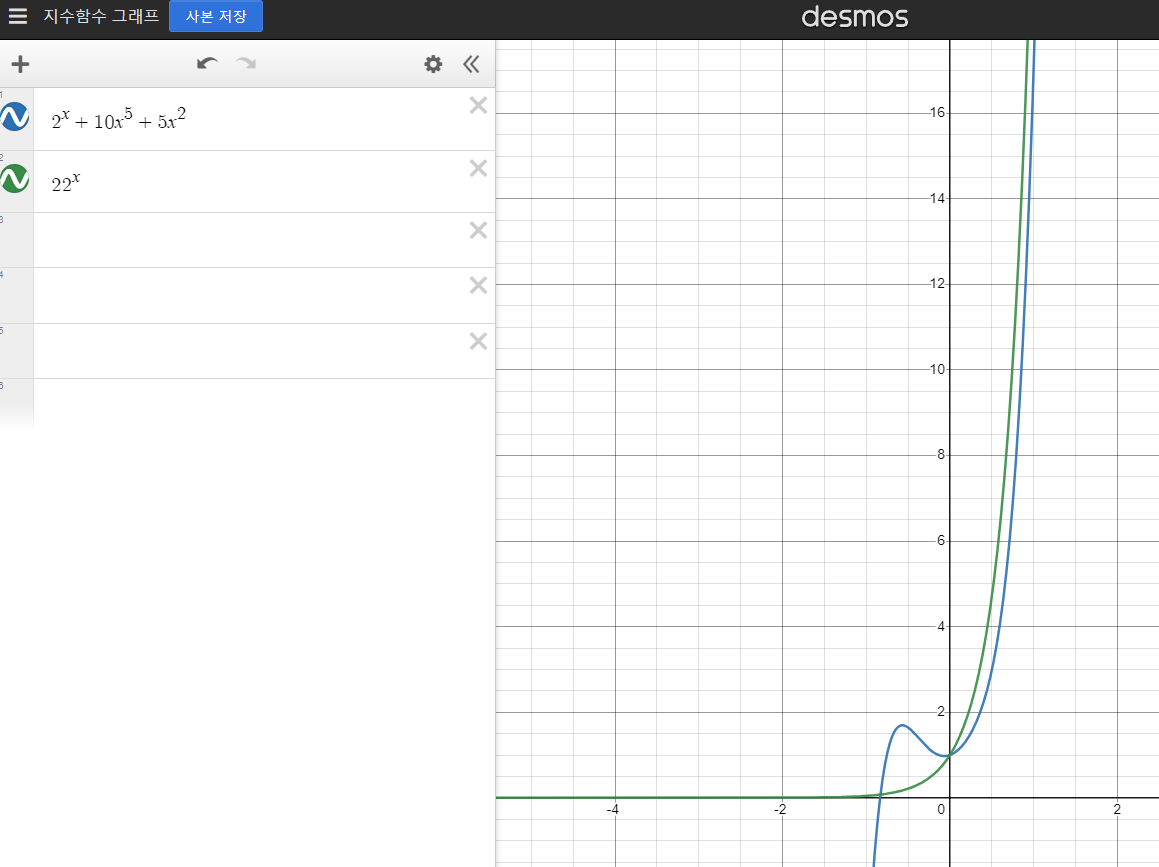1159x867 pixels.
Task: Open the add item plus menu
Action: click(21, 64)
